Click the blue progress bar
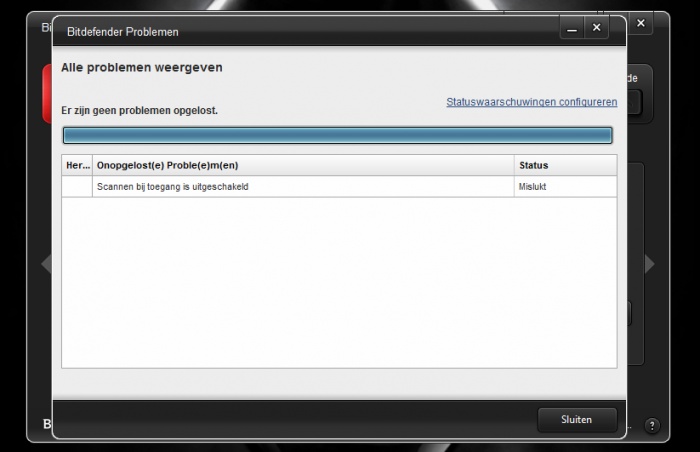The height and width of the screenshot is (452, 700). coord(338,135)
